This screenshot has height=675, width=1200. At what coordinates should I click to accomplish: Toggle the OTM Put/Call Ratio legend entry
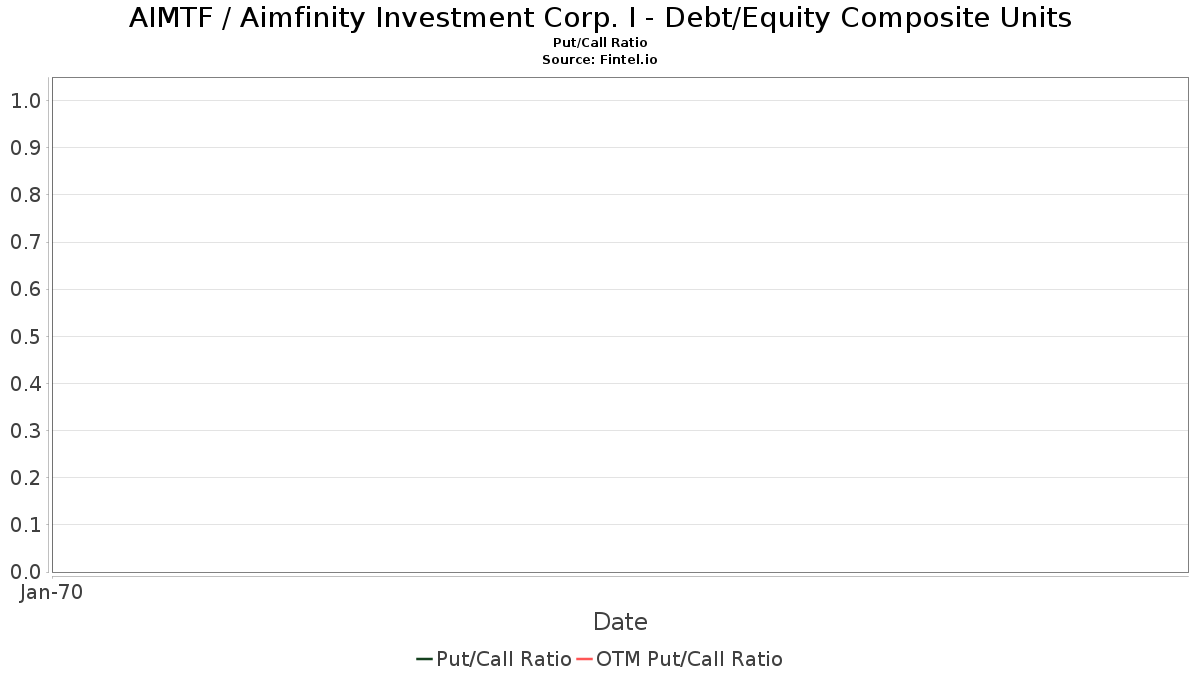coord(680,659)
